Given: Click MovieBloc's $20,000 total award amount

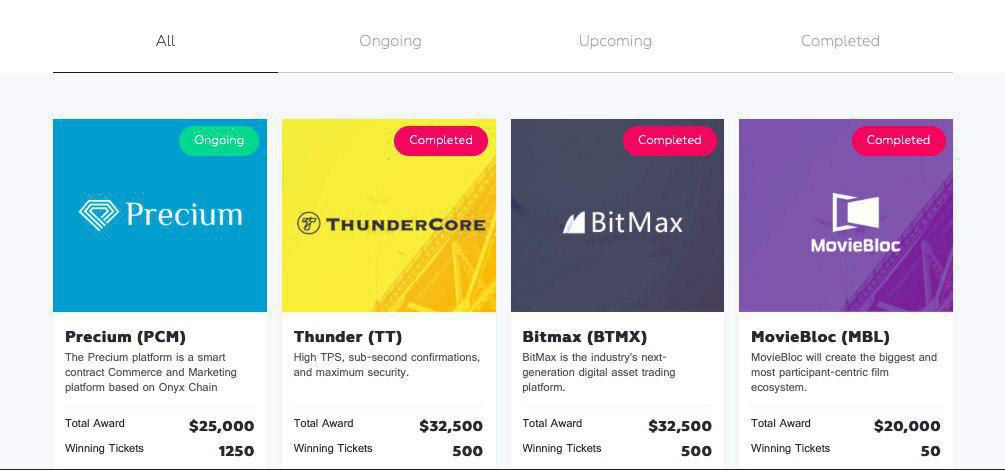Looking at the screenshot, I should point(907,426).
